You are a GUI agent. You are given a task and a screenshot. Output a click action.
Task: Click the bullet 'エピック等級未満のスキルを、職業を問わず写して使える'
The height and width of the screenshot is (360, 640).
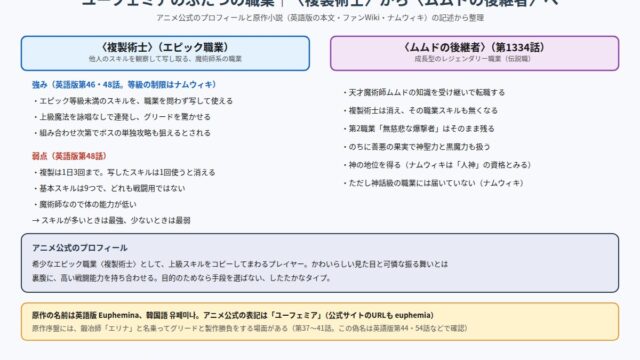pos(133,101)
